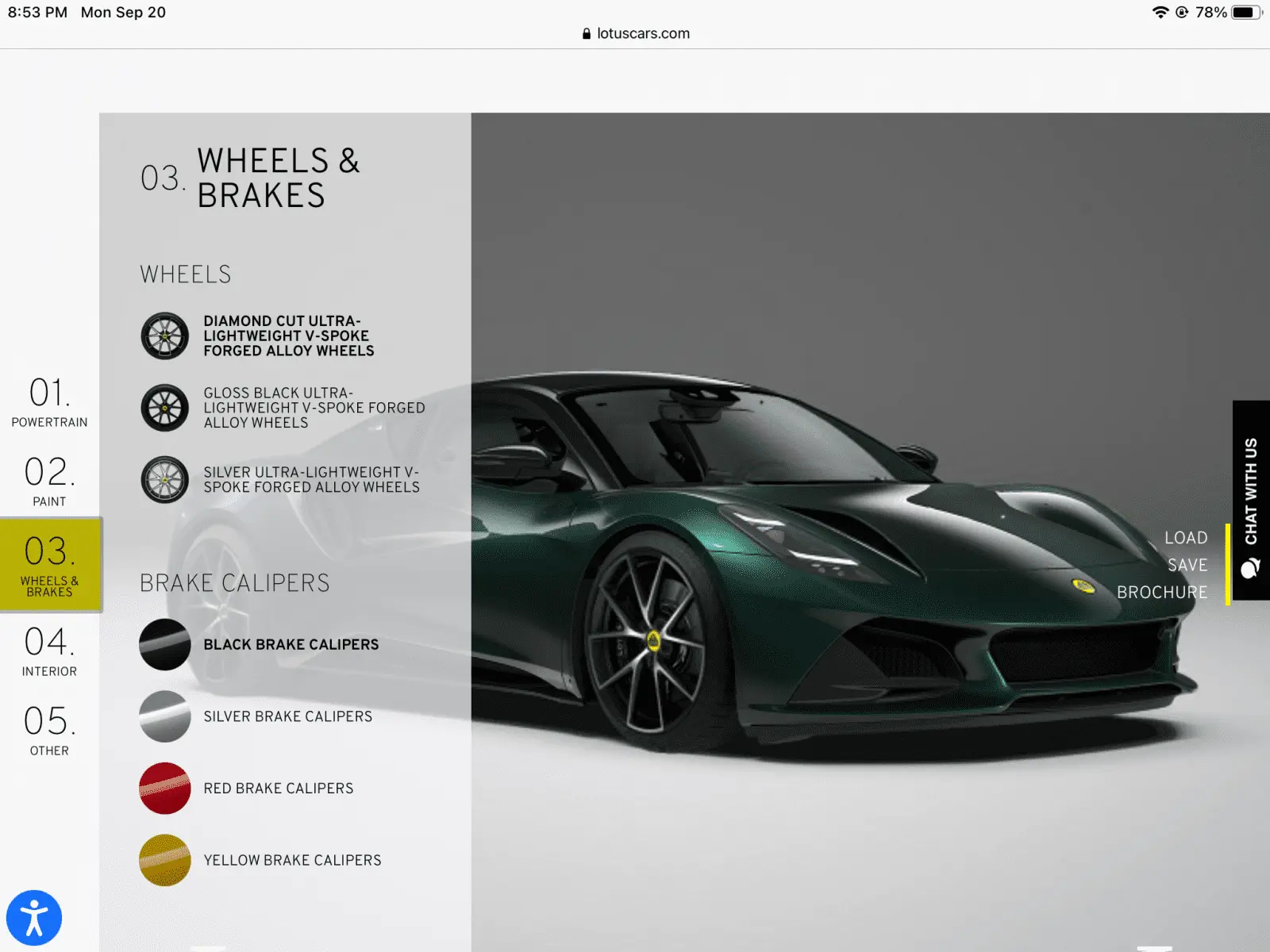Screen dimensions: 1270x952
Task: Go to 01 Powertrain step
Action: coord(49,402)
